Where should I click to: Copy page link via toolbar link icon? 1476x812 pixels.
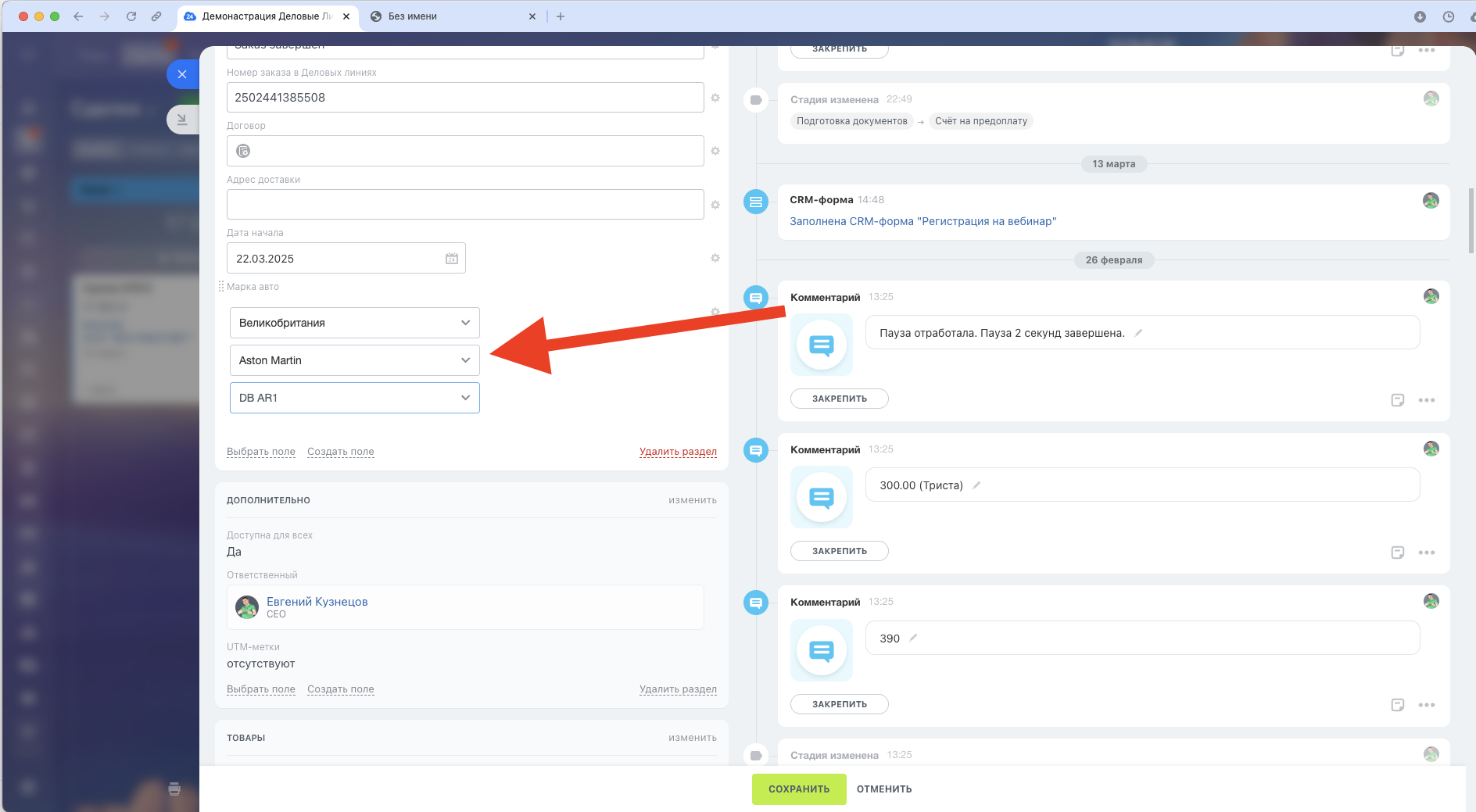click(x=156, y=16)
